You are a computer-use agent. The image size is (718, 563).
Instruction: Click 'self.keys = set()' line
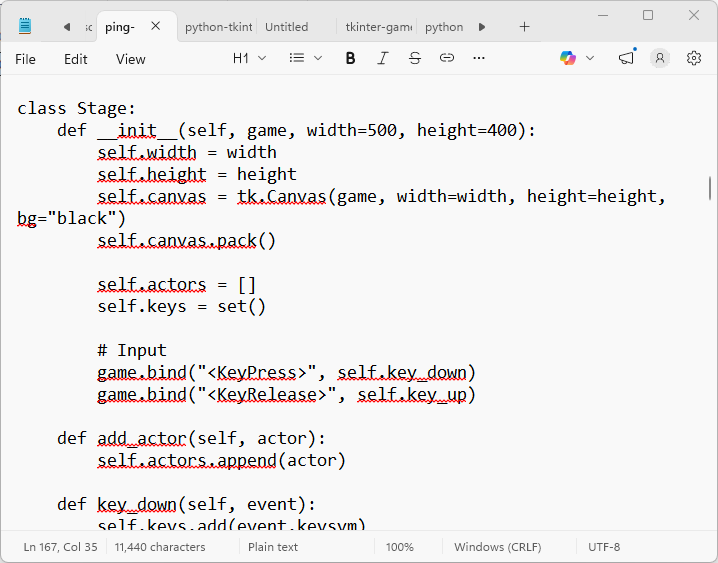point(182,306)
